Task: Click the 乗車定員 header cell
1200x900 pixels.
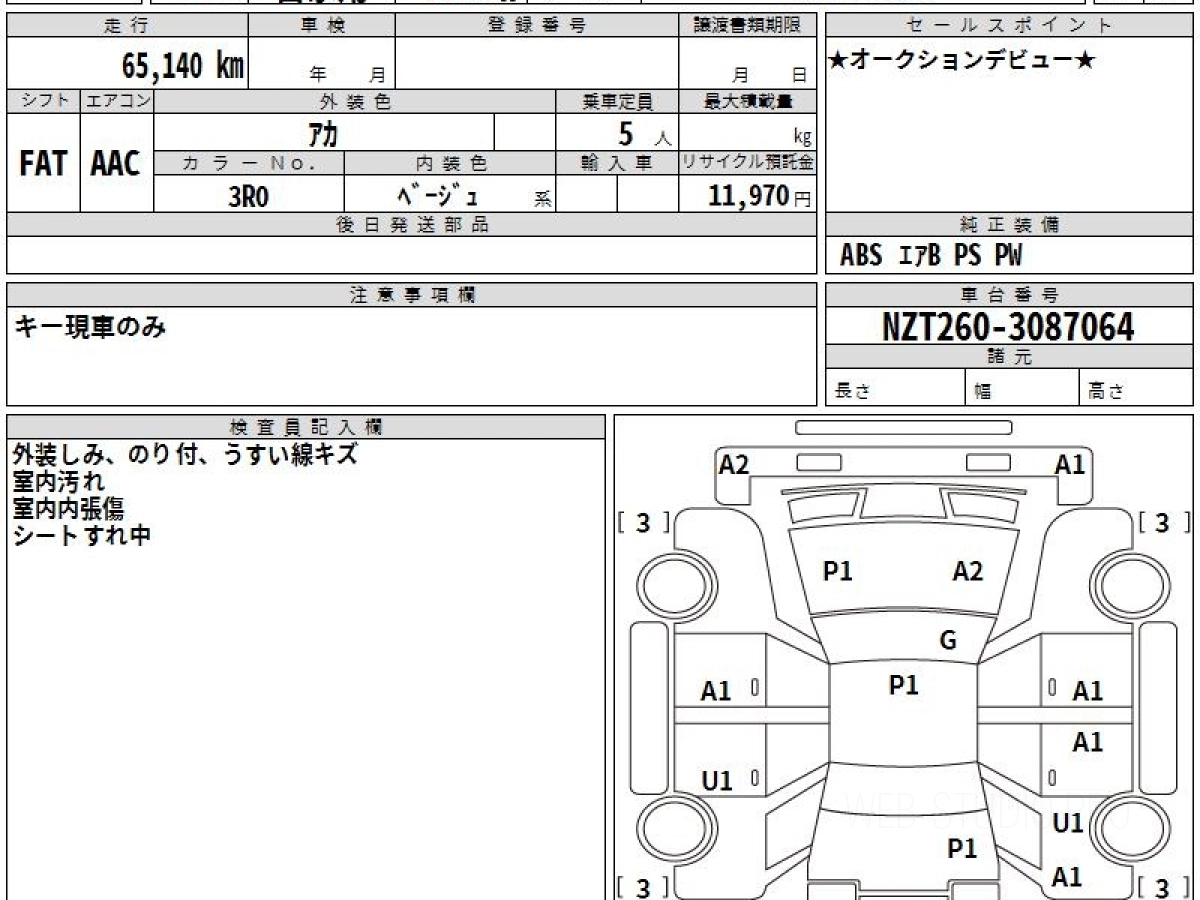Action: (x=617, y=101)
